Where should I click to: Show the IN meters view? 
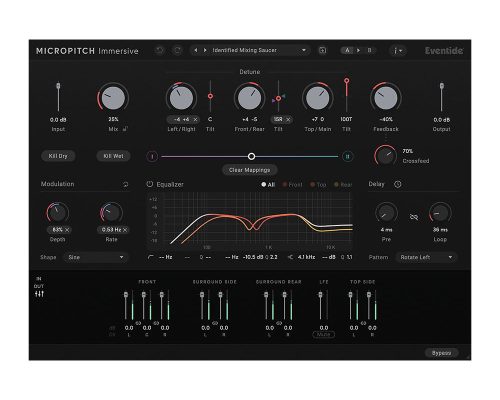(x=39, y=279)
